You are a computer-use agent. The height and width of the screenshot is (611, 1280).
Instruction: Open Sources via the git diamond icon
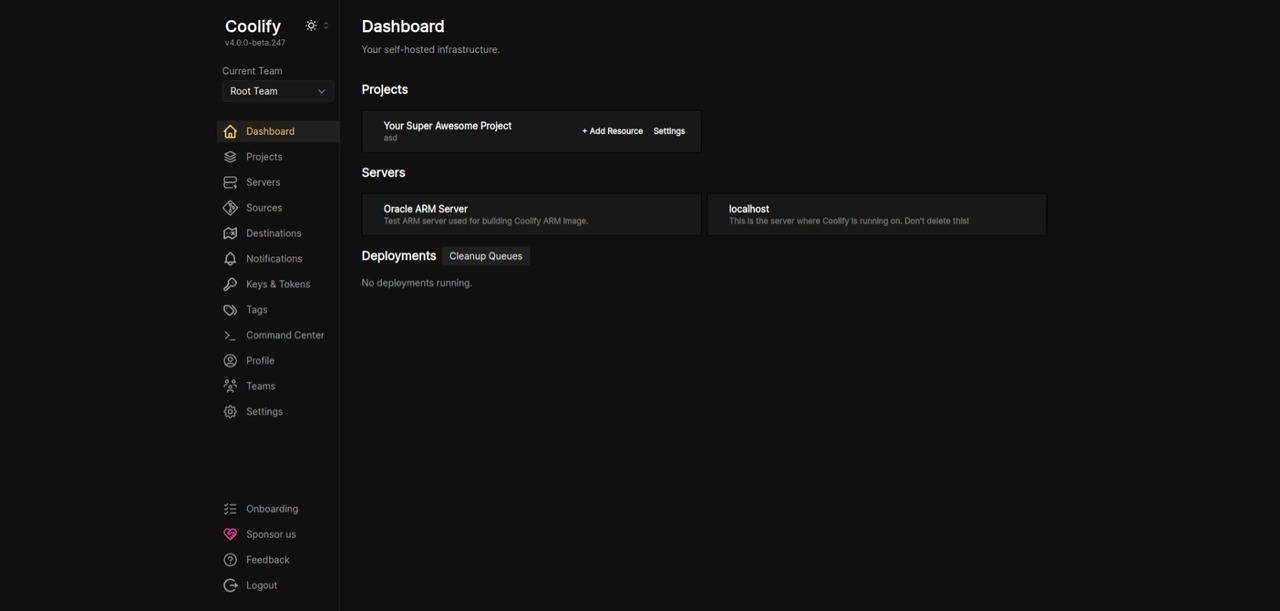[x=230, y=208]
